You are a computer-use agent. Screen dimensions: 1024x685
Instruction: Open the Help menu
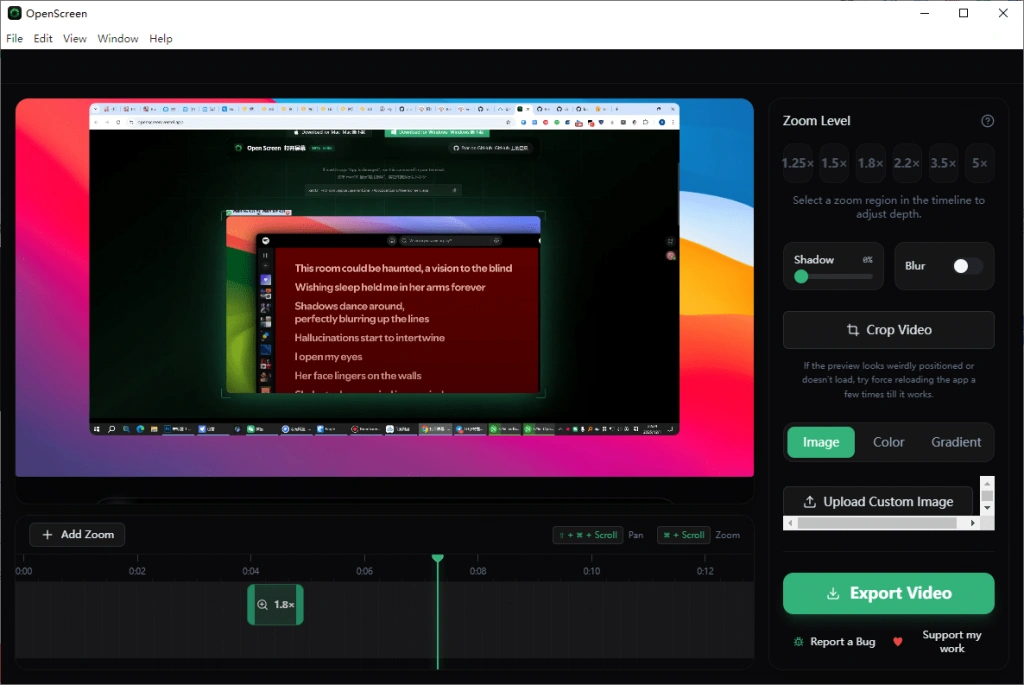161,39
